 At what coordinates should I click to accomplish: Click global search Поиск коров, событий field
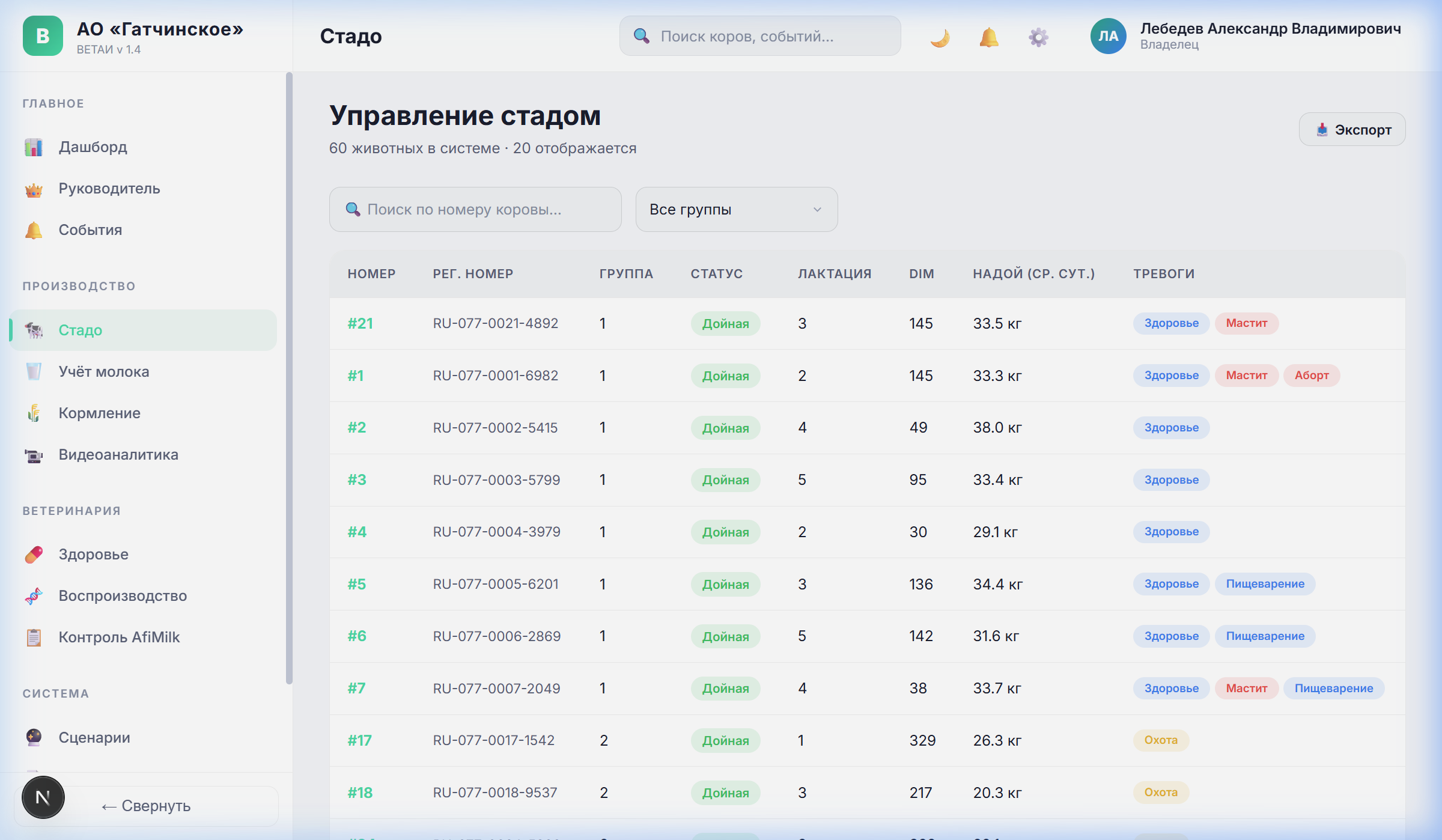point(760,37)
